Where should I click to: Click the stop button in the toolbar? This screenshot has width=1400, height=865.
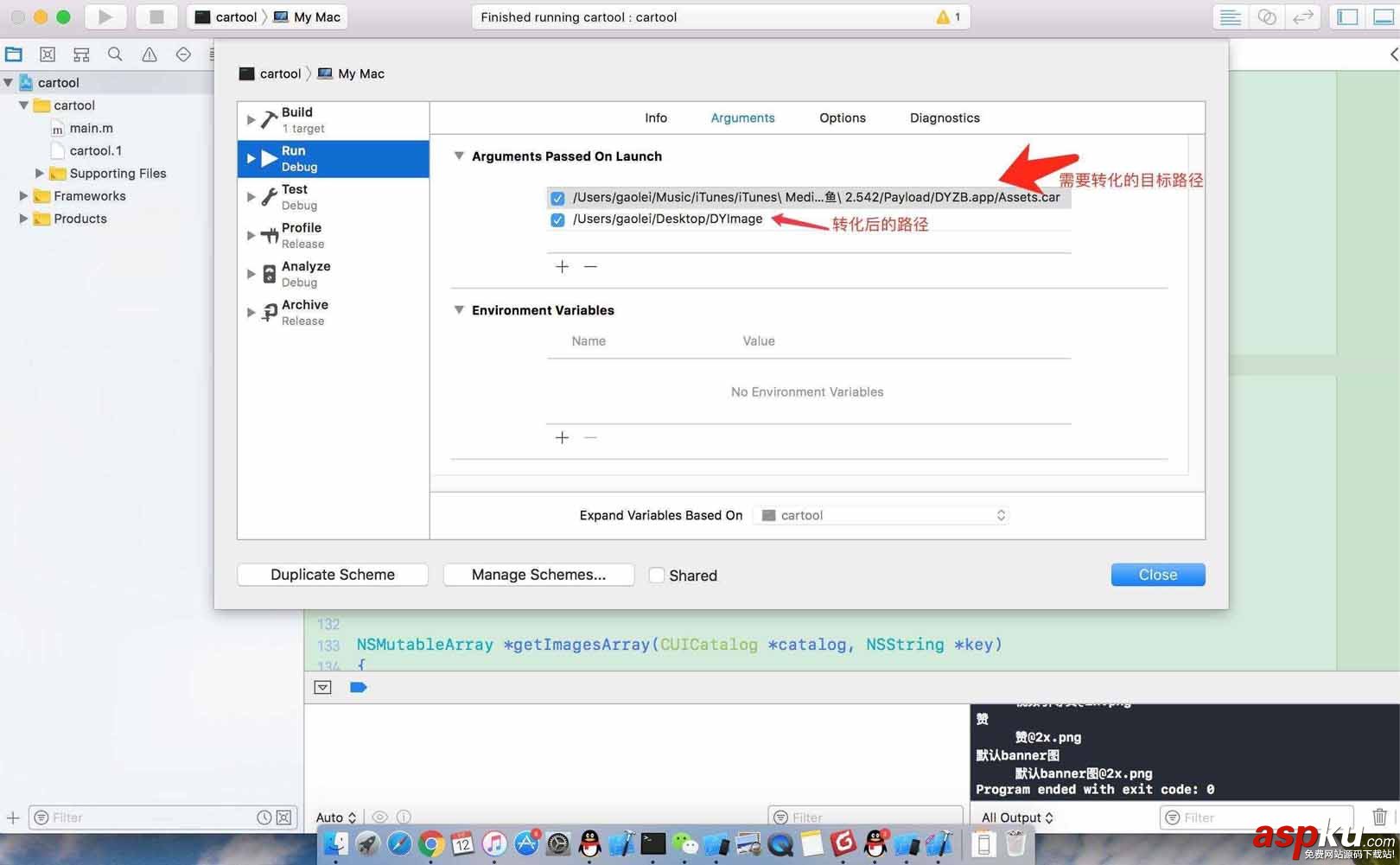pos(156,16)
